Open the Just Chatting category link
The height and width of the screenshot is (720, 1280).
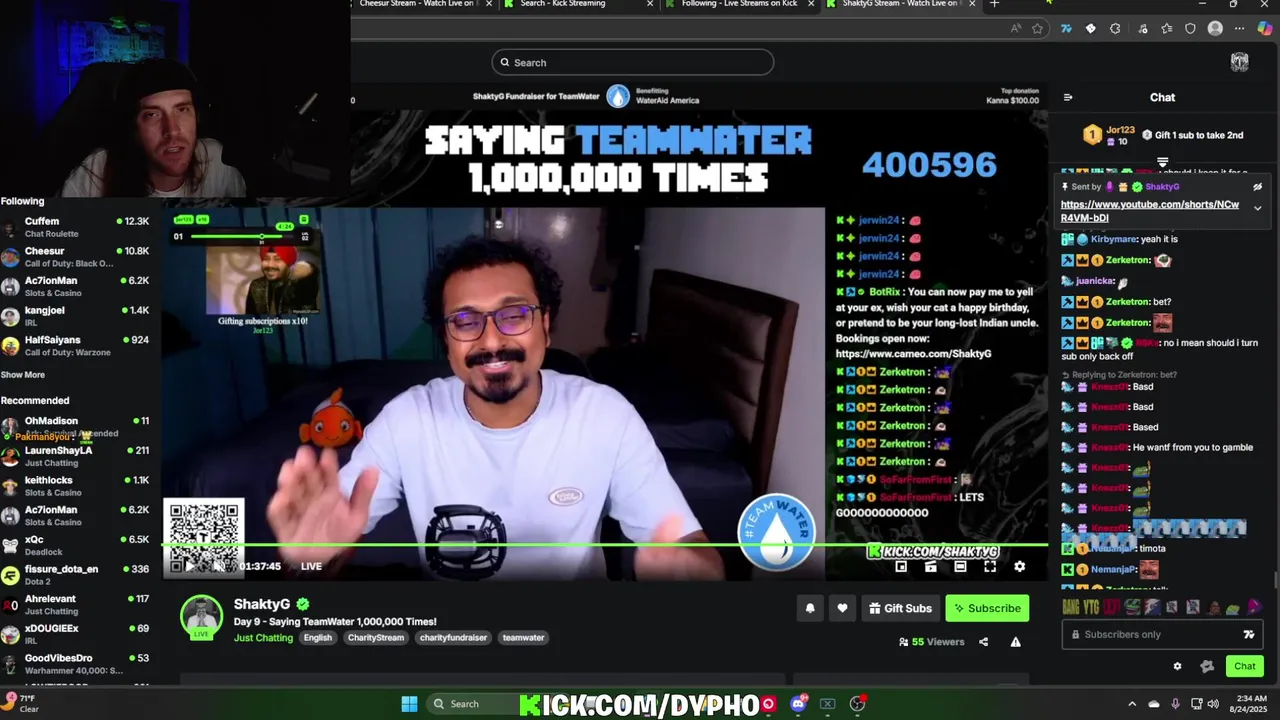tap(263, 638)
